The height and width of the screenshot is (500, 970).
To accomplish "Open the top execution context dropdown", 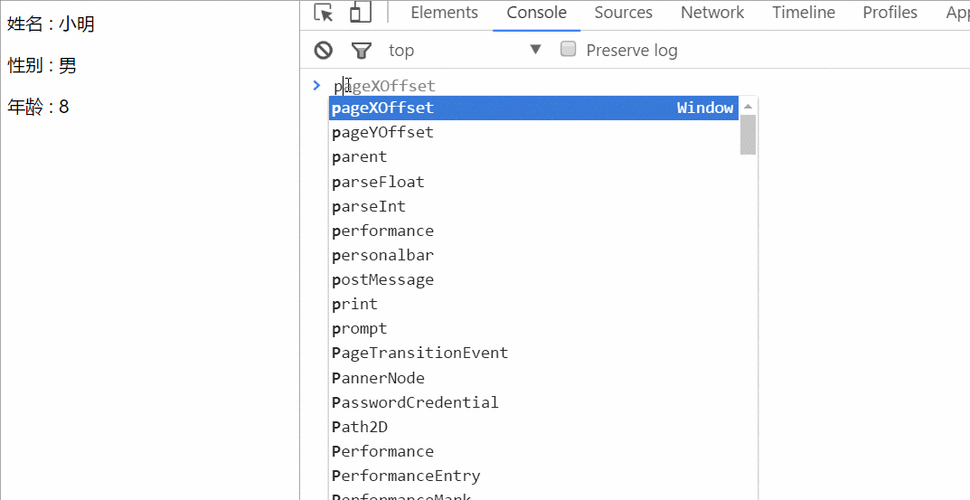I will tap(464, 50).
